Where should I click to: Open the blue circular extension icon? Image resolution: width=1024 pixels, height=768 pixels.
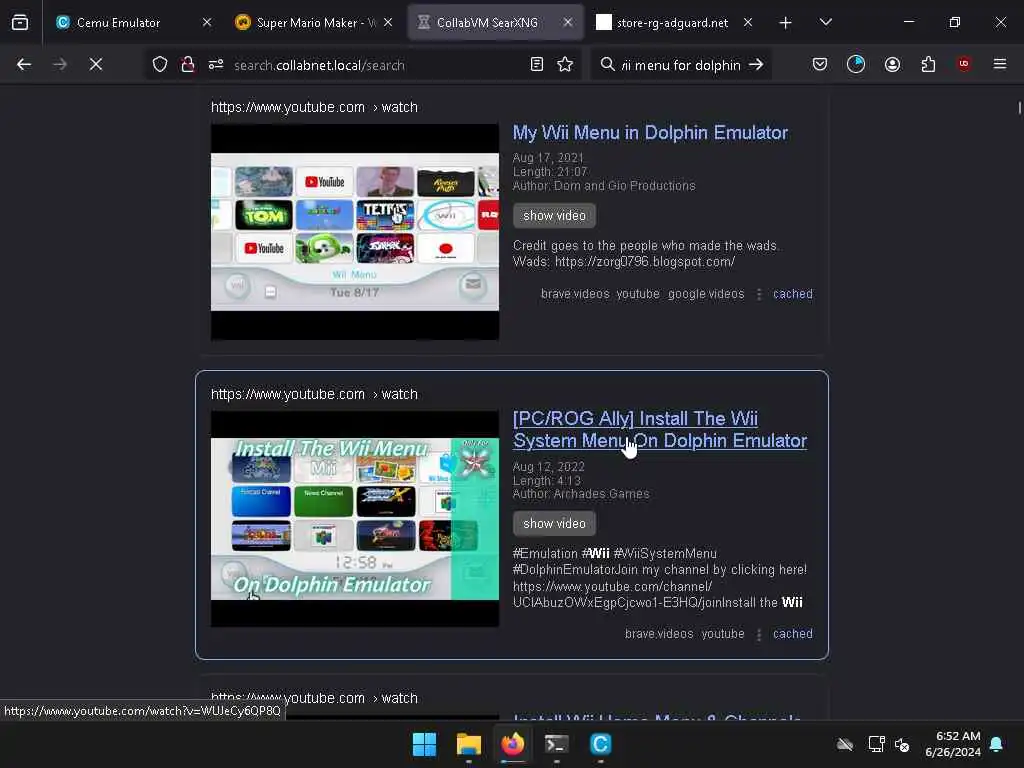point(856,64)
